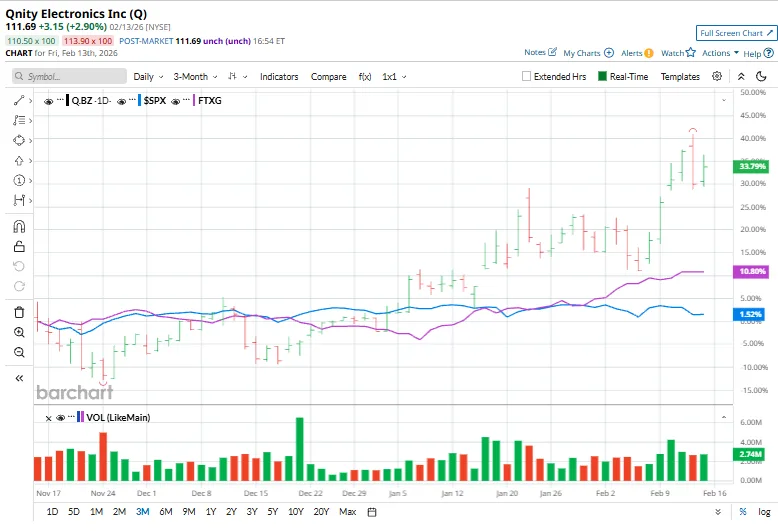
Task: Click the $SPX blue color bar
Action: coord(140,101)
